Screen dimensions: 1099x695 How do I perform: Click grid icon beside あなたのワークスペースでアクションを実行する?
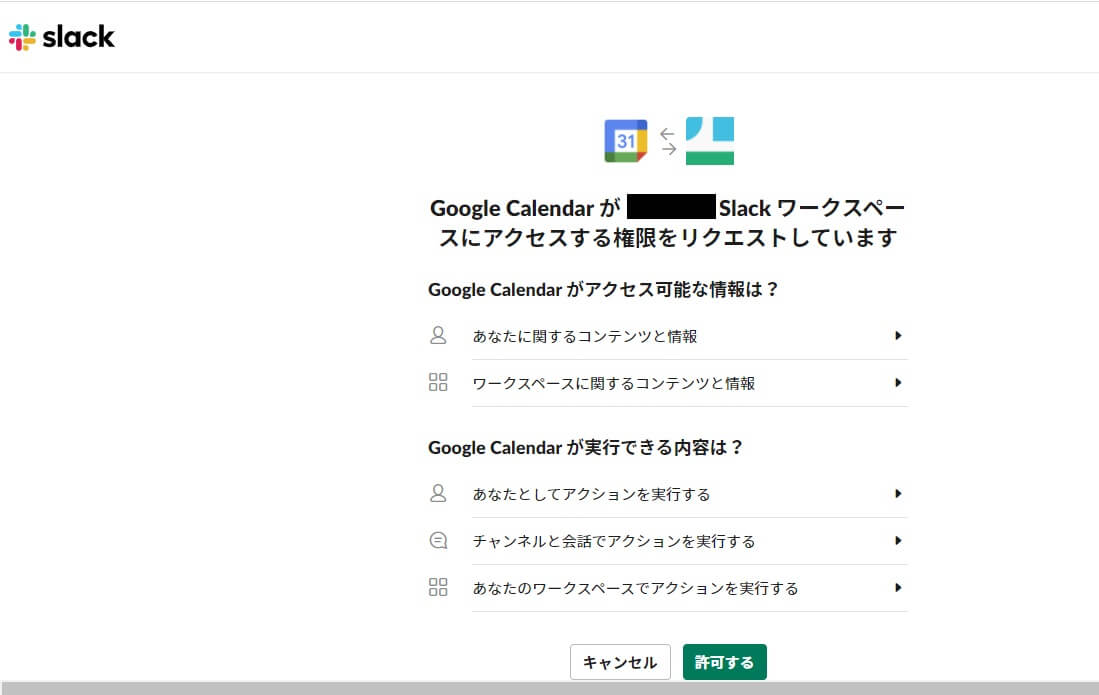437,587
